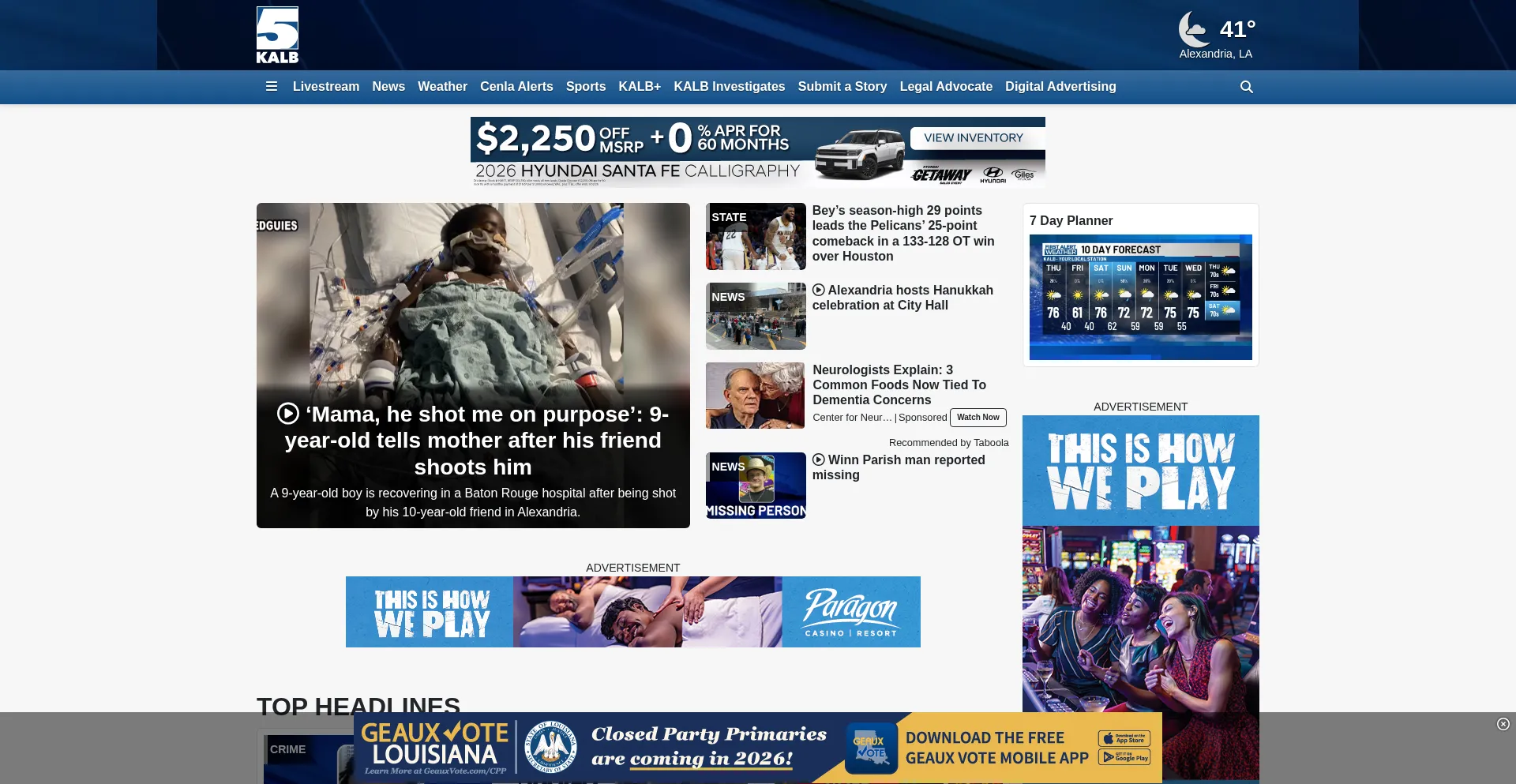Click the Get it on Google Play badge
The height and width of the screenshot is (784, 1516).
point(1124,757)
